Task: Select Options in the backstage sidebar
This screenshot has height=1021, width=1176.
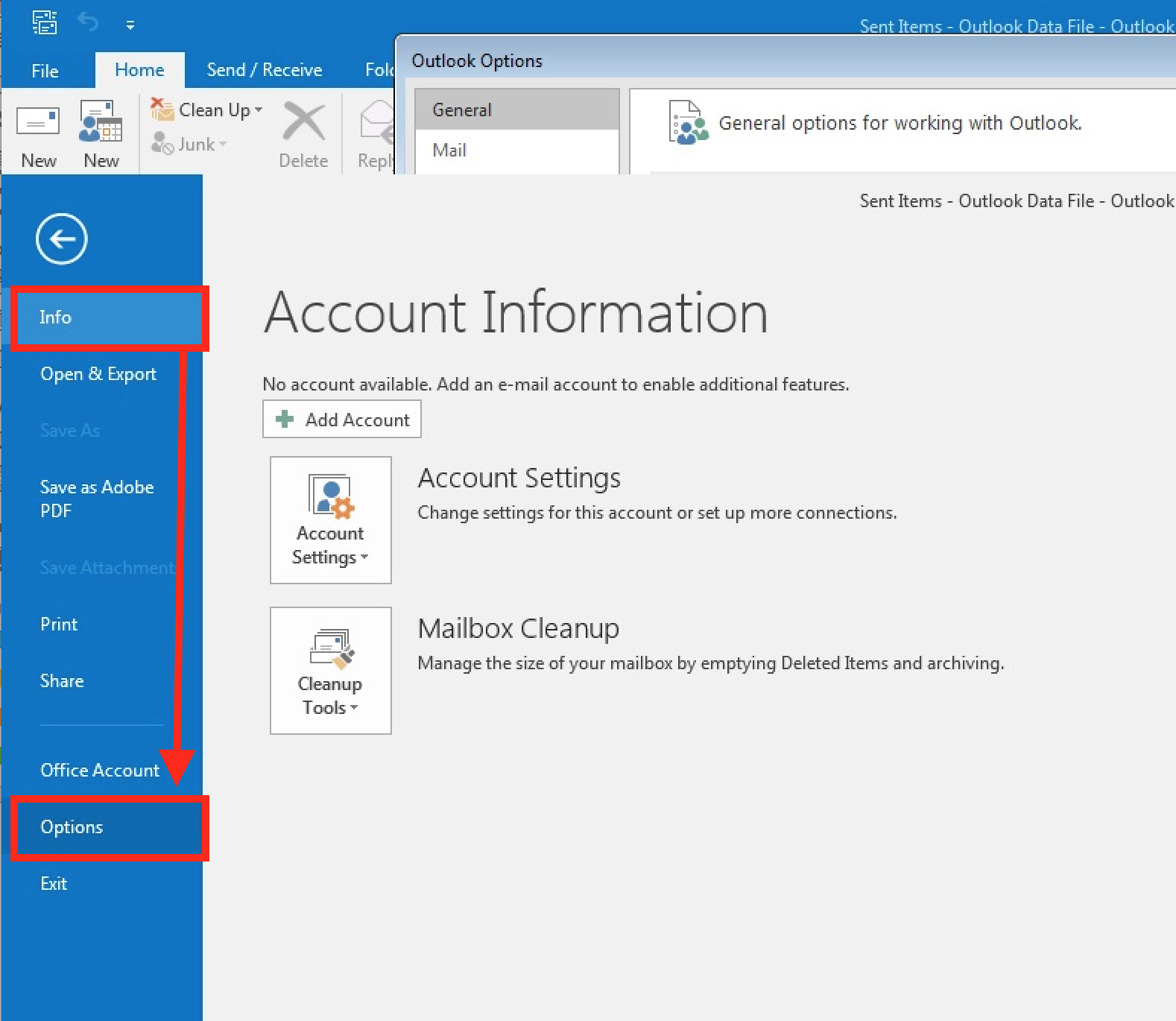Action: (72, 827)
